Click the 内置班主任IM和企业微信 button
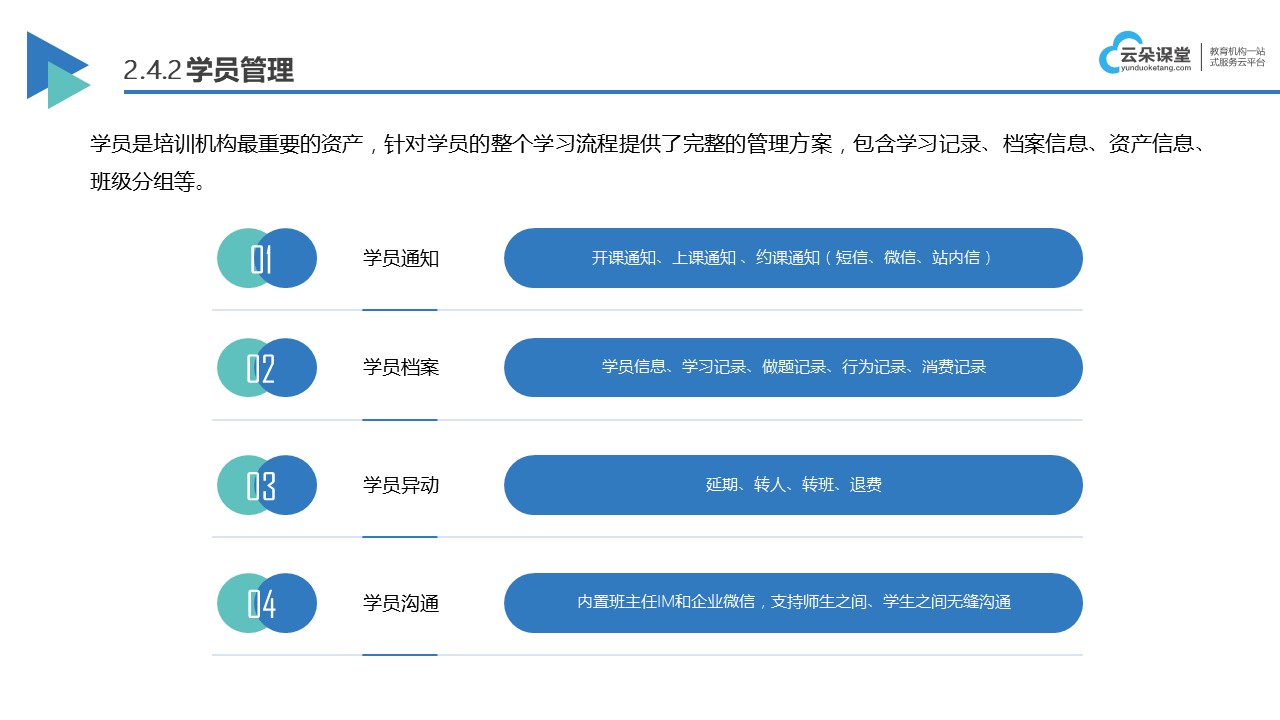This screenshot has height=720, width=1280. coord(793,602)
